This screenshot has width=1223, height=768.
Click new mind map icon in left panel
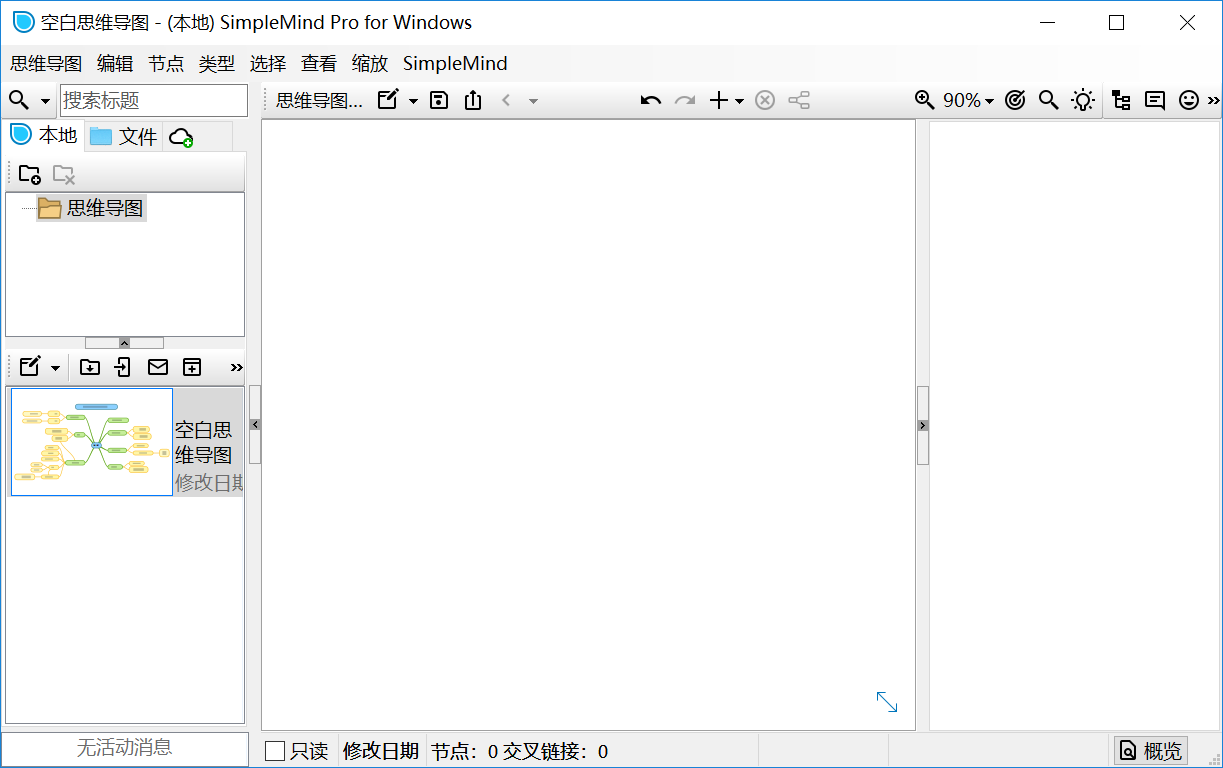point(30,367)
